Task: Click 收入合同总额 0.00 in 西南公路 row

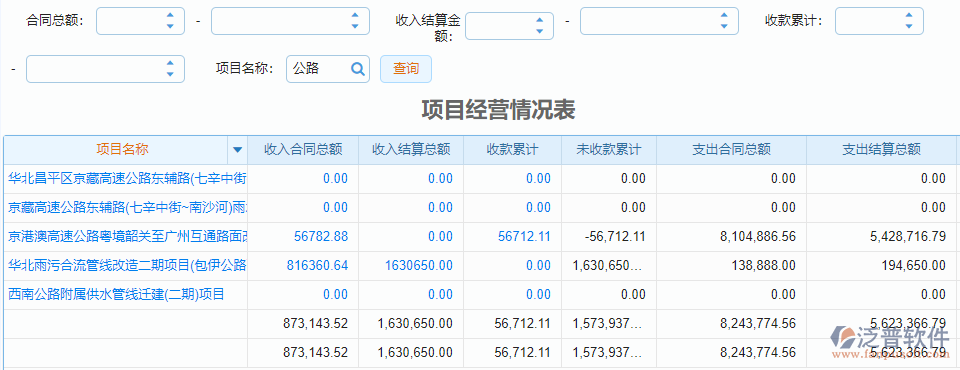Action: (335, 294)
